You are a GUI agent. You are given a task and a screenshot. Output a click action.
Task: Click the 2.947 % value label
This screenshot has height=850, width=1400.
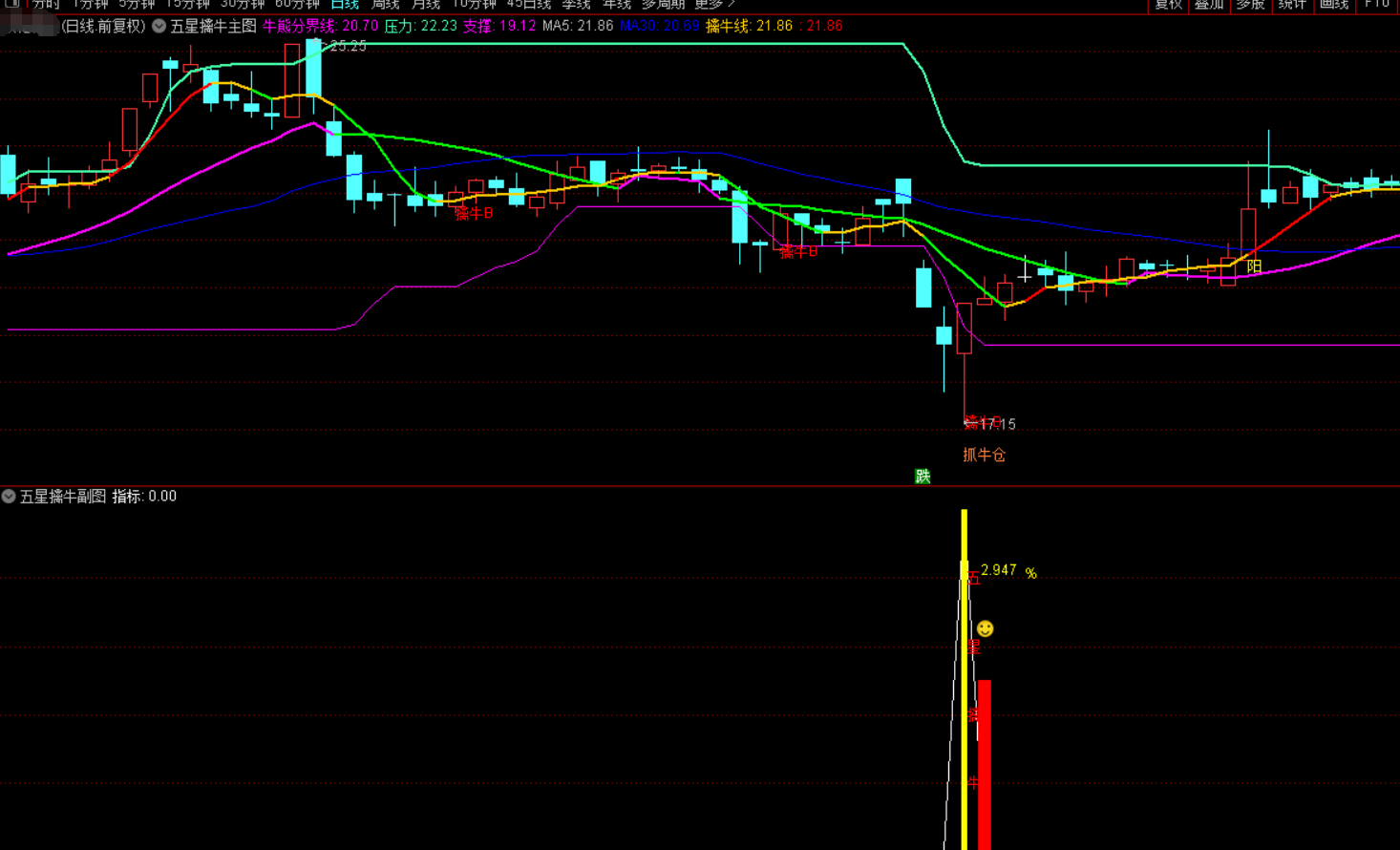click(1008, 571)
